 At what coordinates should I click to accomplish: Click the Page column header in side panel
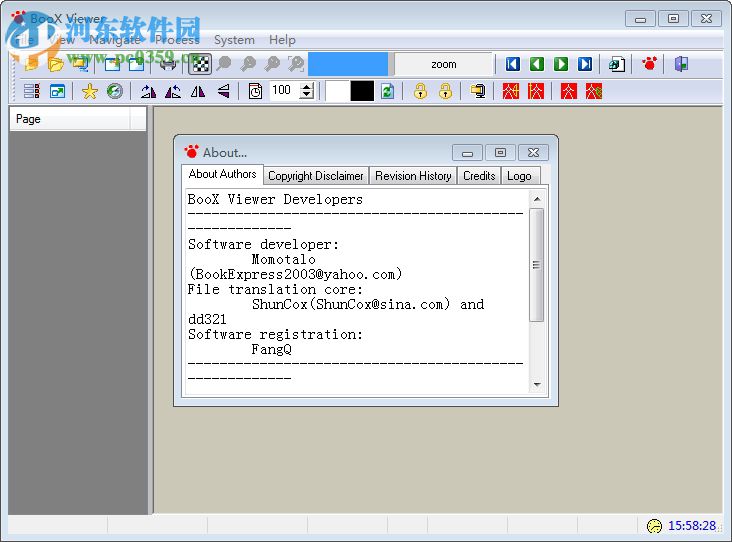(x=70, y=119)
